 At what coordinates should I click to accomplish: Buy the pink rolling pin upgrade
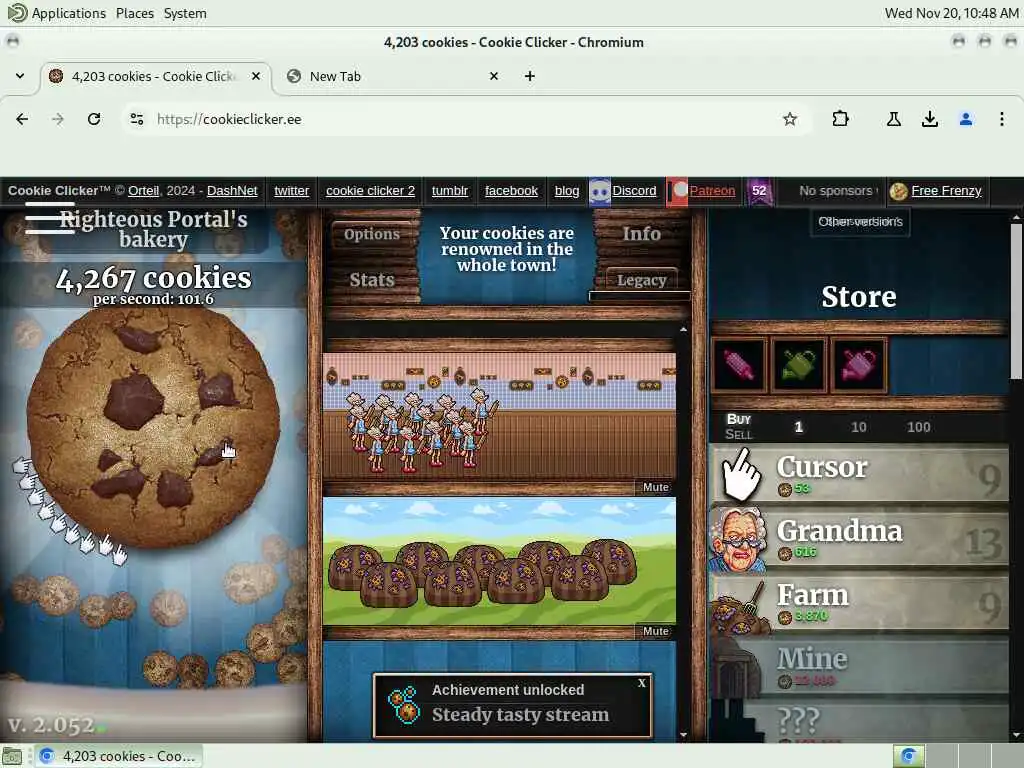click(x=739, y=365)
